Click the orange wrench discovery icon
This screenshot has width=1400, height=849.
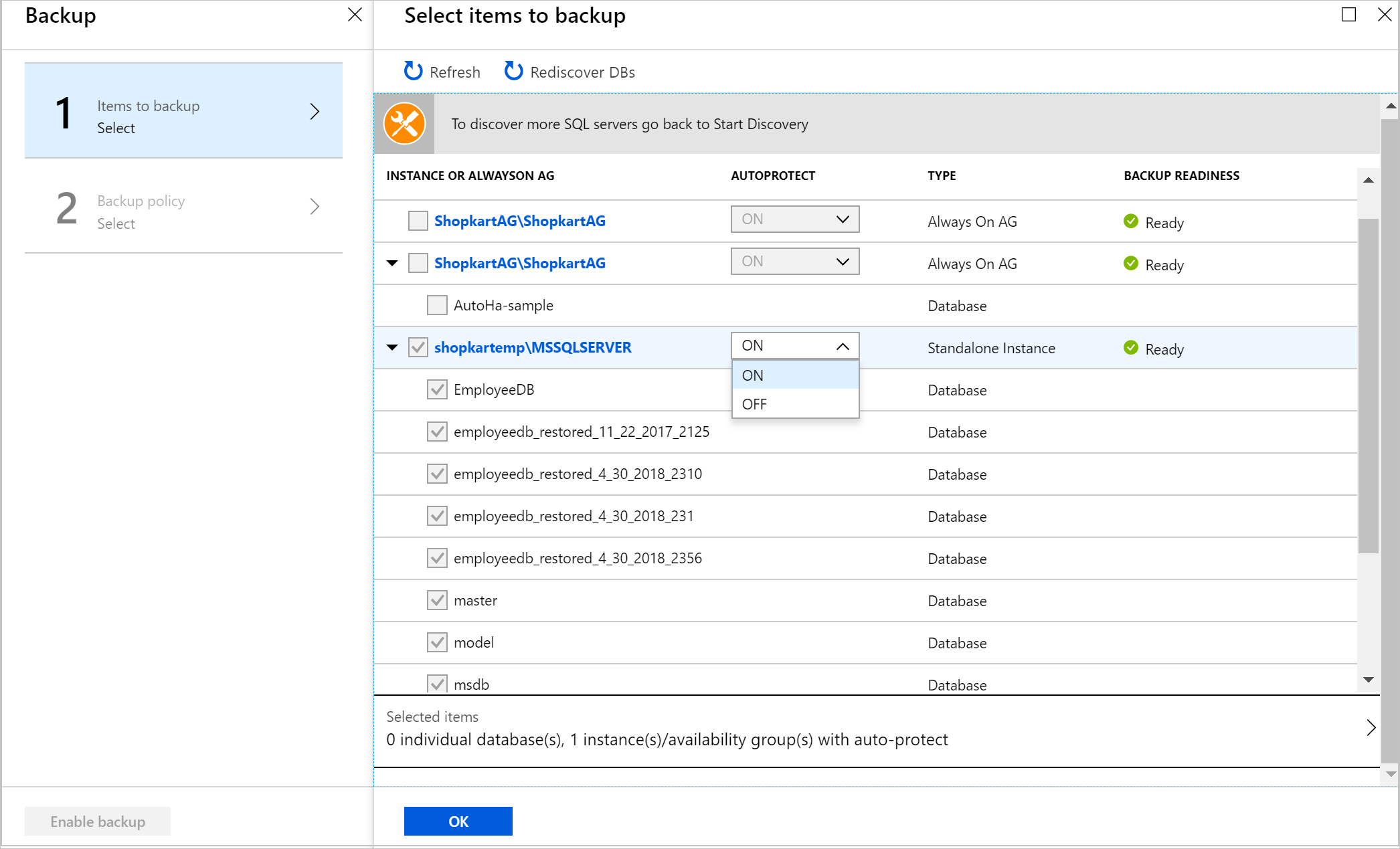click(405, 123)
